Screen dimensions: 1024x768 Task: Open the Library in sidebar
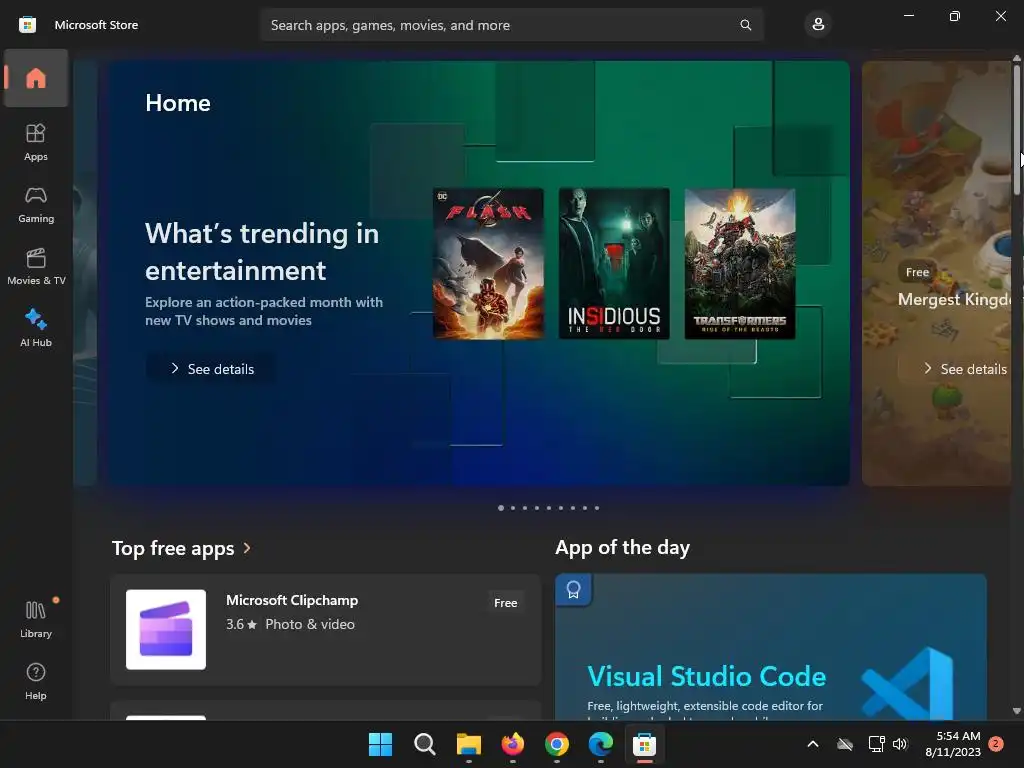(36, 619)
